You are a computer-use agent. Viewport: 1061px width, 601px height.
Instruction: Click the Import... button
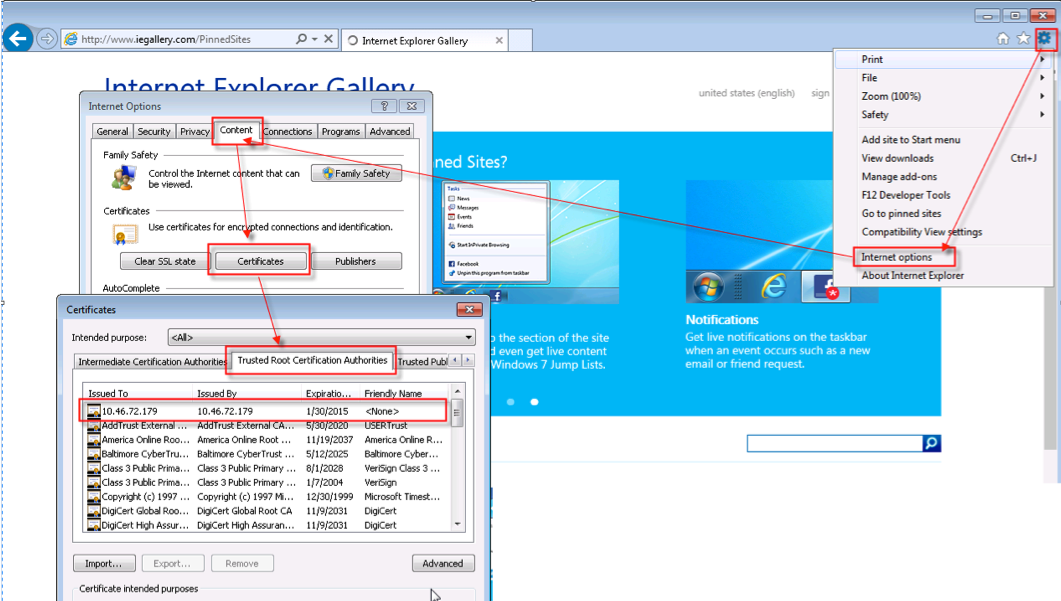104,563
